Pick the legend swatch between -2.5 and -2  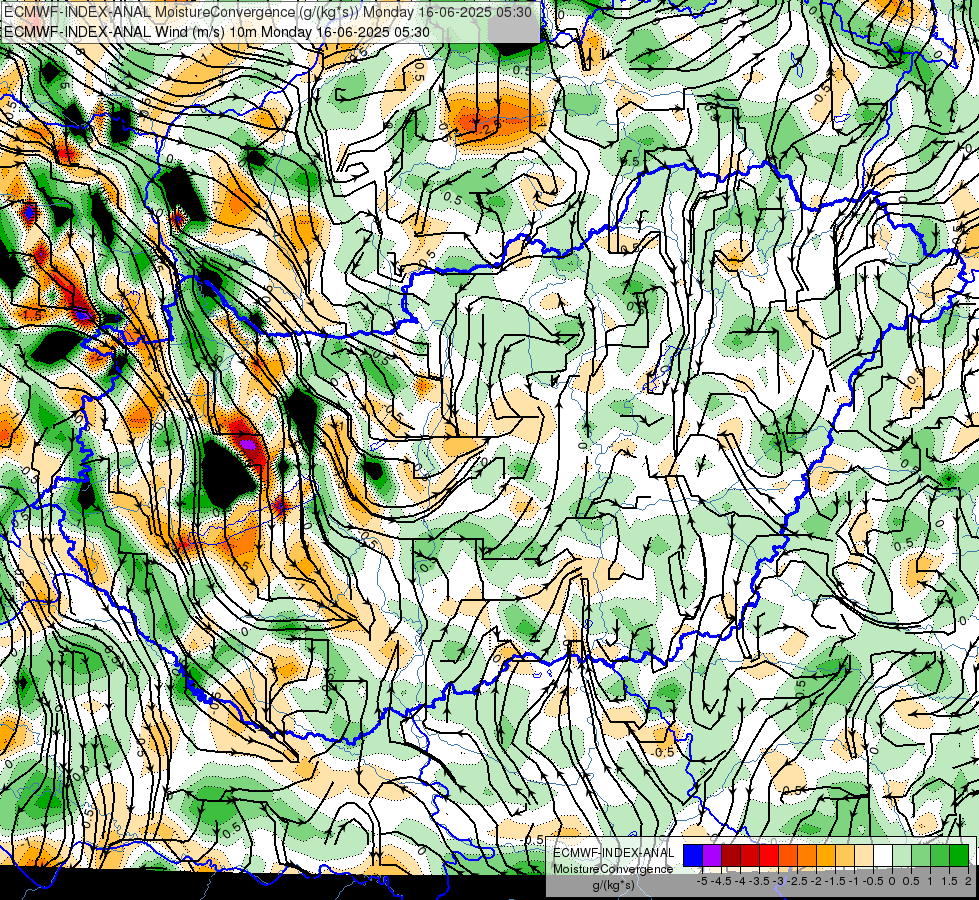pyautogui.click(x=807, y=855)
